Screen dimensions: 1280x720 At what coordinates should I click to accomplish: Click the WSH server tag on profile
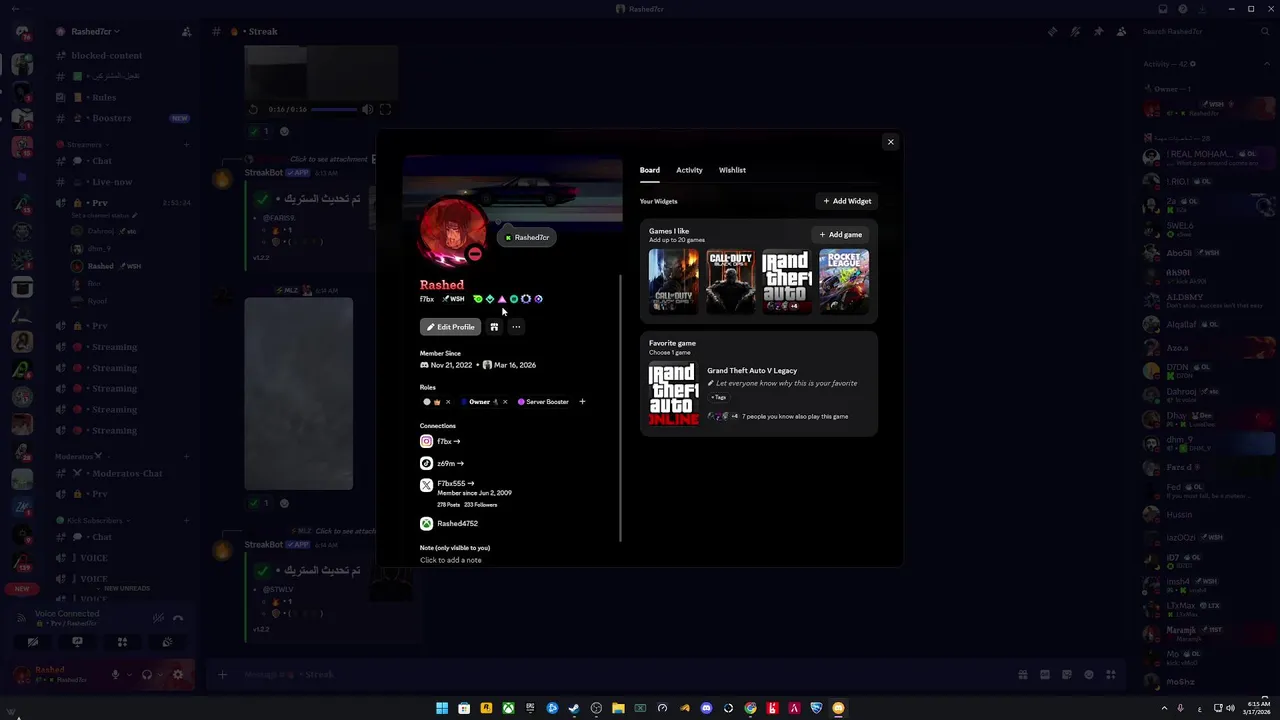coord(453,299)
